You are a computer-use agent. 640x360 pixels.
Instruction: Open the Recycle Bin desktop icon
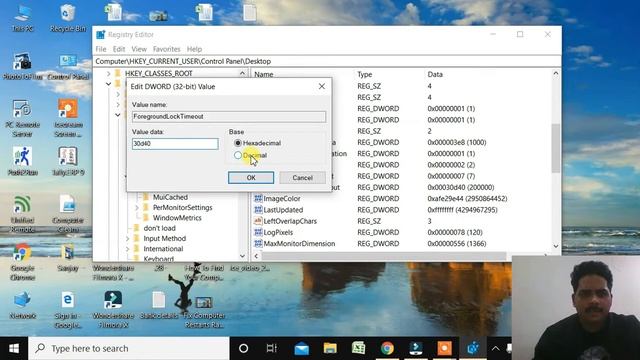[68, 18]
